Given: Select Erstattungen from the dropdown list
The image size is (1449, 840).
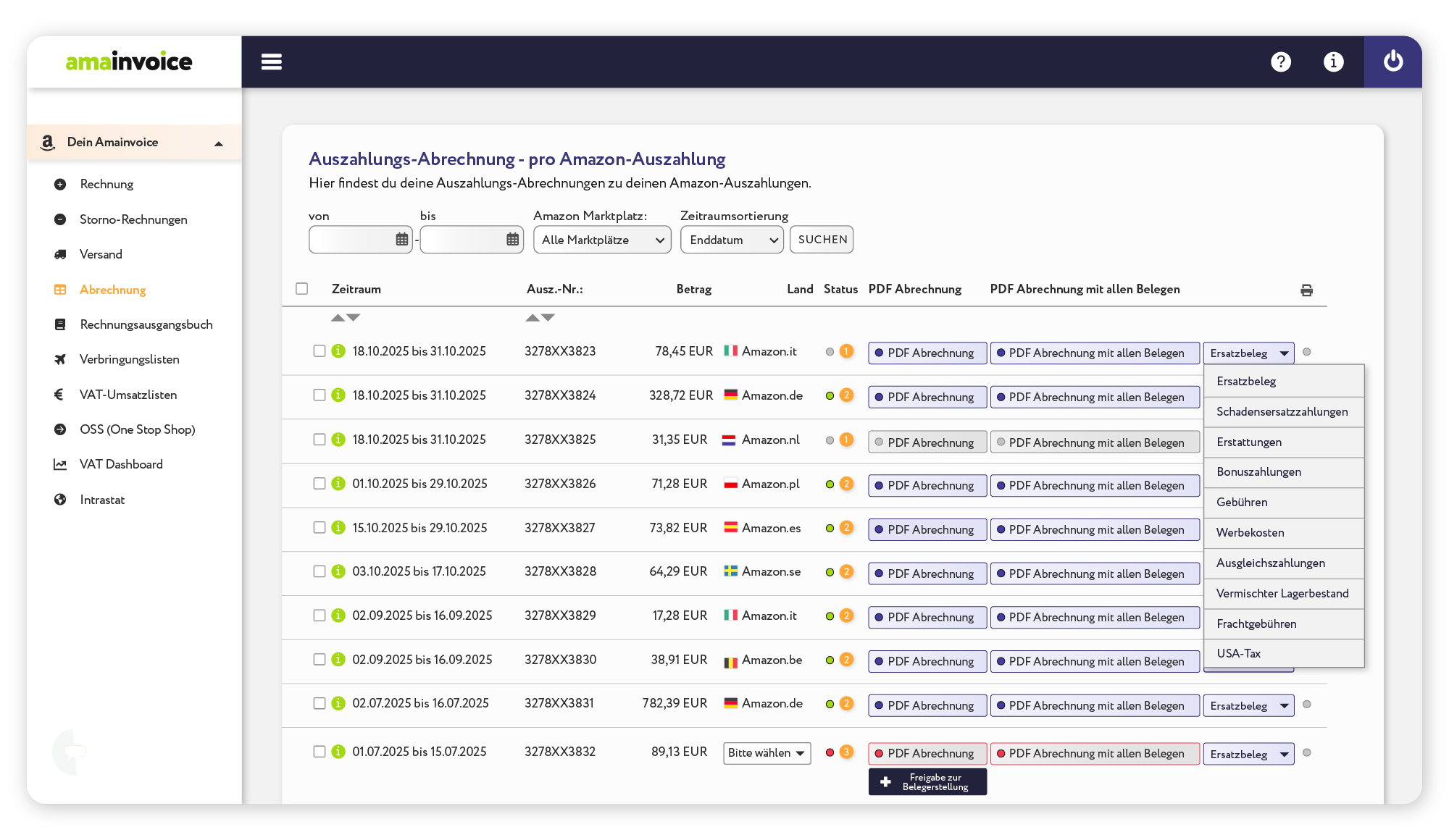Looking at the screenshot, I should 1284,442.
